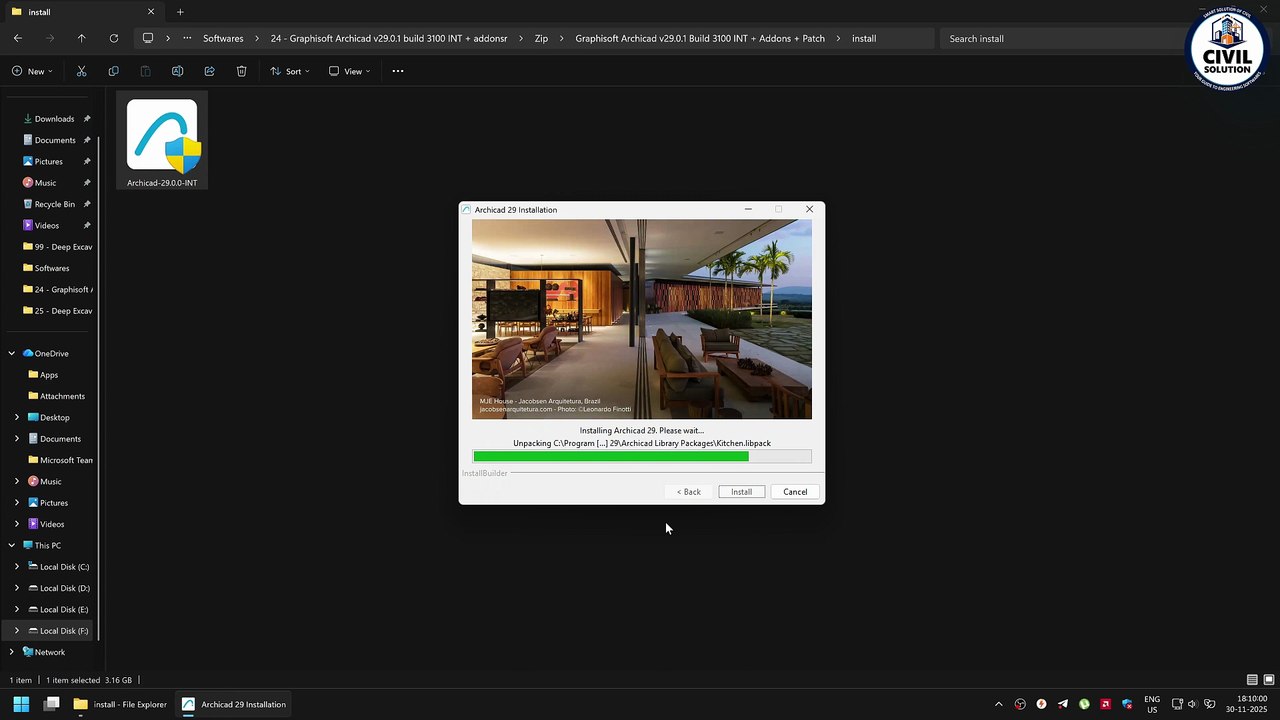The width and height of the screenshot is (1280, 720).
Task: Open the New dropdown menu
Action: tap(32, 71)
